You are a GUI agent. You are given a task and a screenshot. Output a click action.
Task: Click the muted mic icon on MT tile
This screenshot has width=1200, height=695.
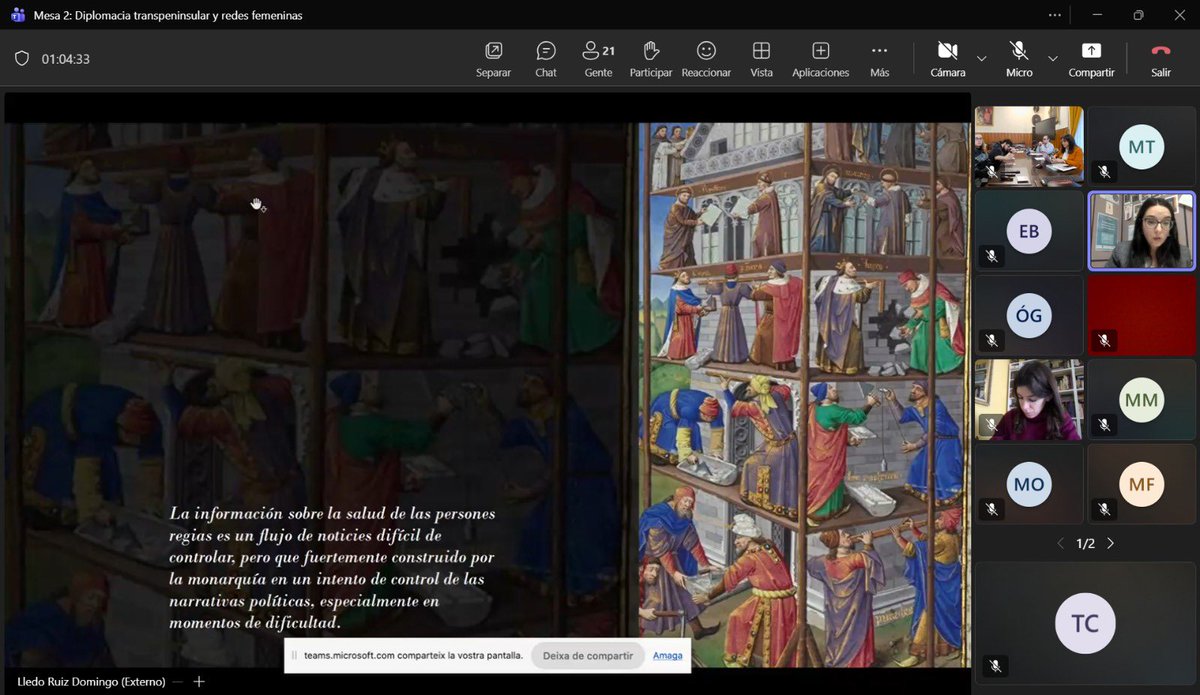tap(1104, 171)
